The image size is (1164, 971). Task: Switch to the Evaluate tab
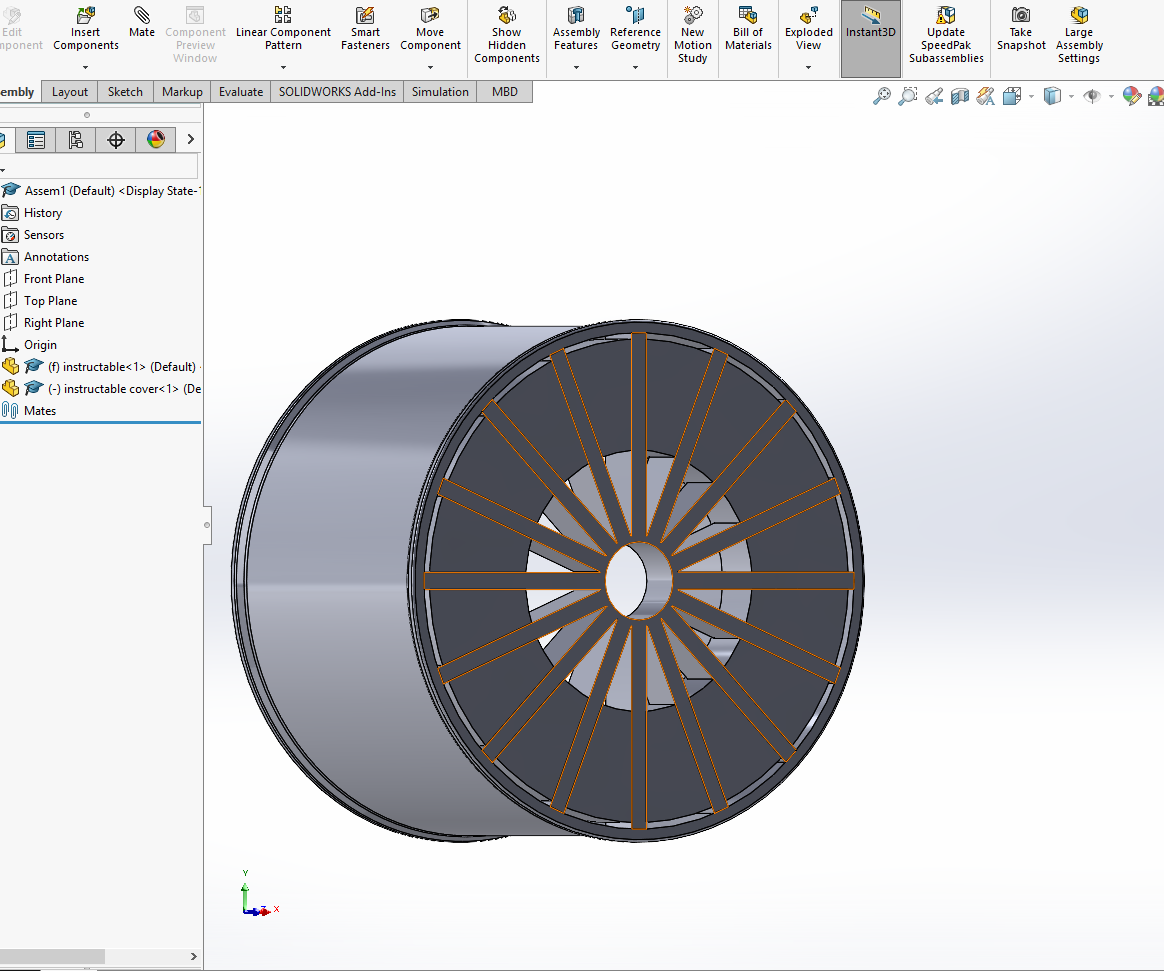(240, 91)
